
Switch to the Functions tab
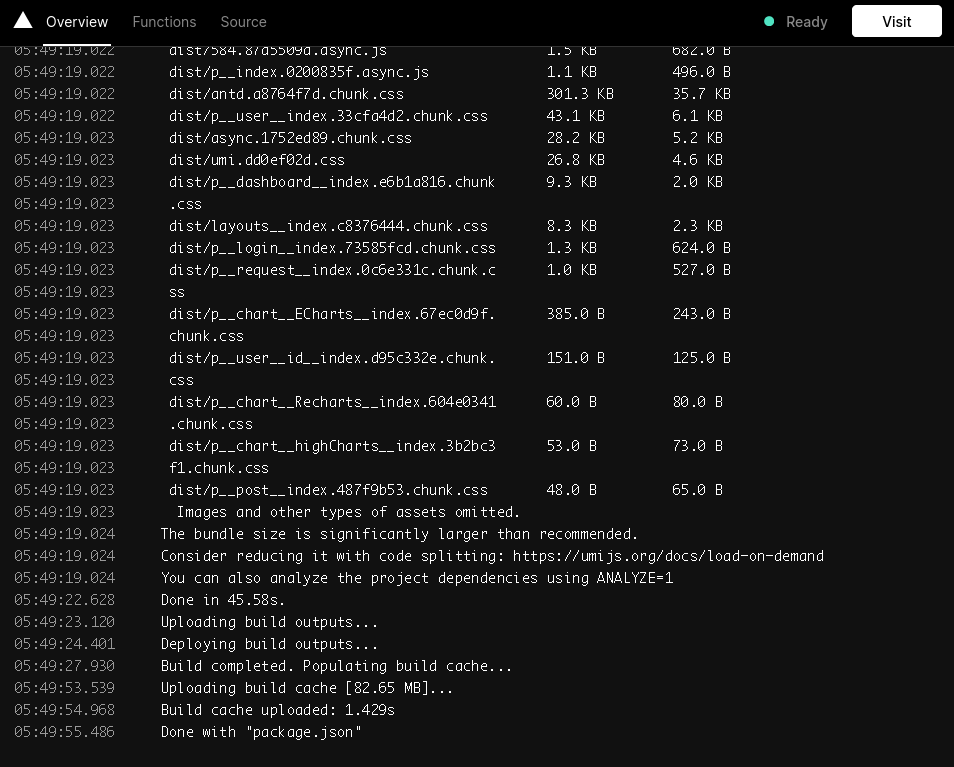coord(164,21)
